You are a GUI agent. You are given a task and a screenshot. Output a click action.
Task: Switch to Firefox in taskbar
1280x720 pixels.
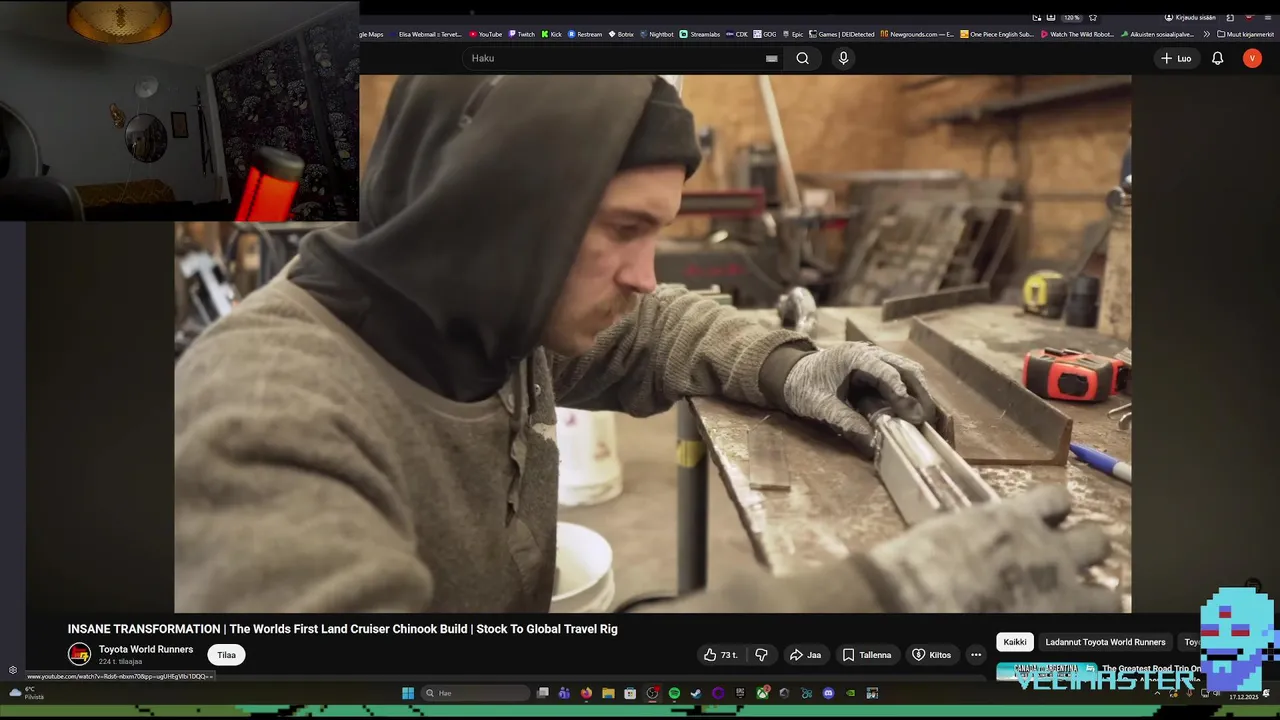586,693
